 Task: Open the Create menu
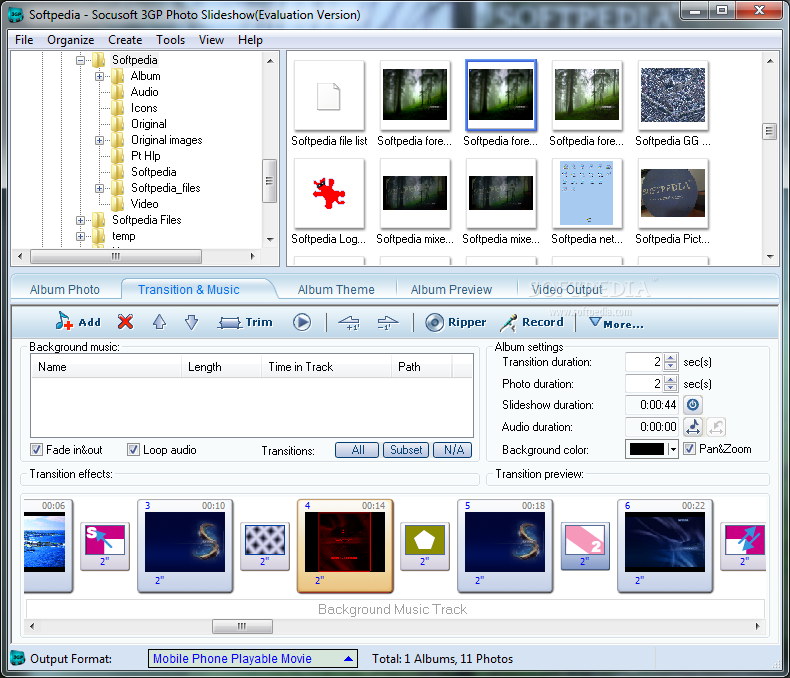tap(125, 40)
